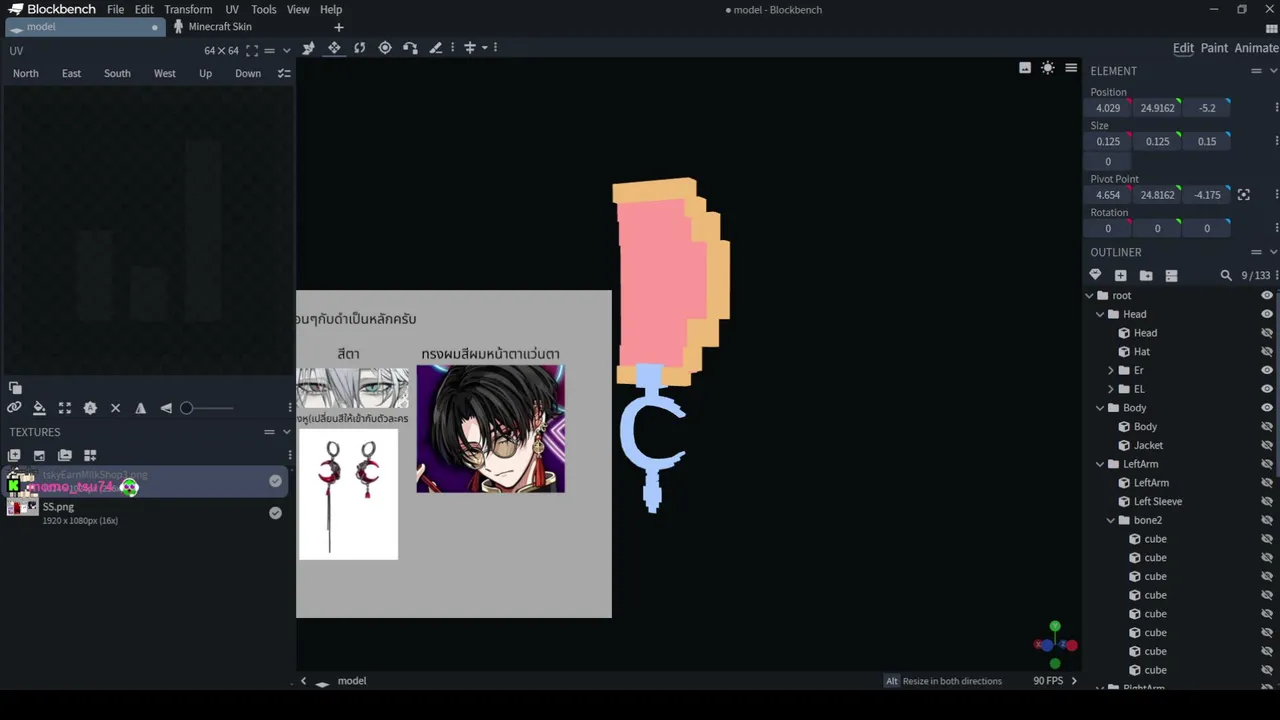Click the mirror UV horizontally icon
Viewport: 1280px width, 720px height.
140,408
